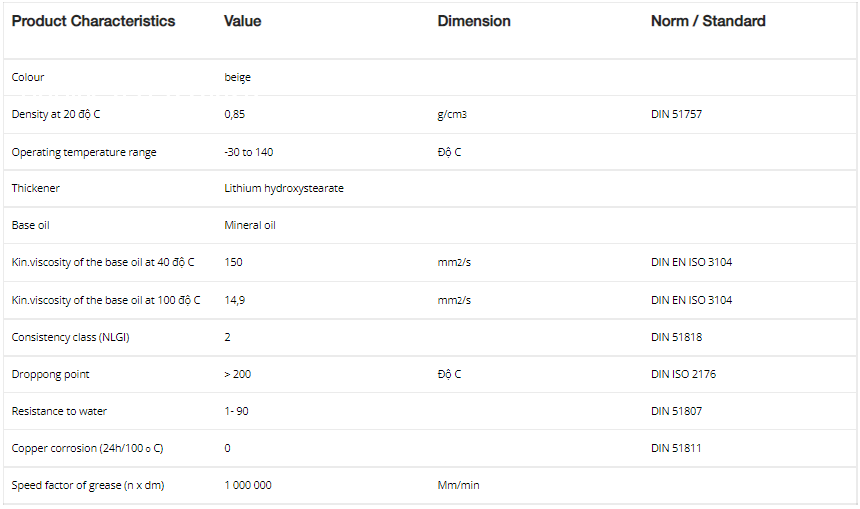Click the beige colour value
The height and width of the screenshot is (509, 860).
point(238,77)
